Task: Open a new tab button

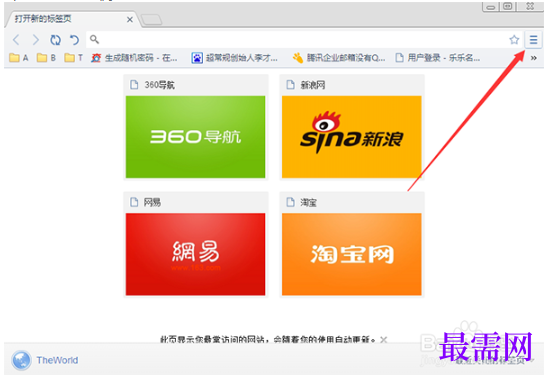Action: coord(151,20)
